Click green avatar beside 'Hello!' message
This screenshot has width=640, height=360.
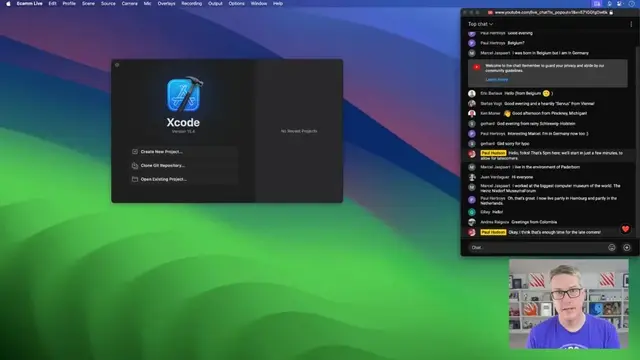click(x=472, y=212)
